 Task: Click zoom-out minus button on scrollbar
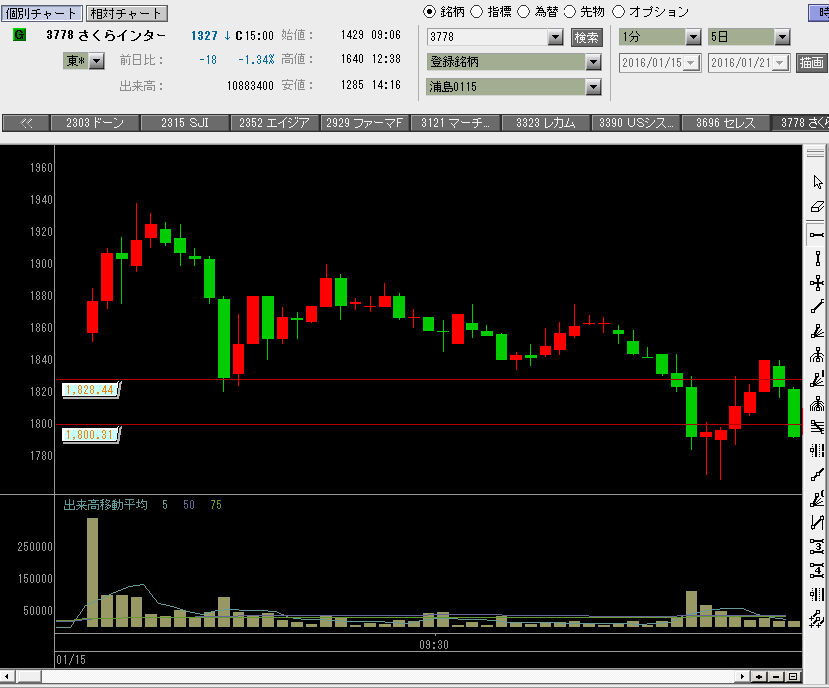tap(776, 676)
